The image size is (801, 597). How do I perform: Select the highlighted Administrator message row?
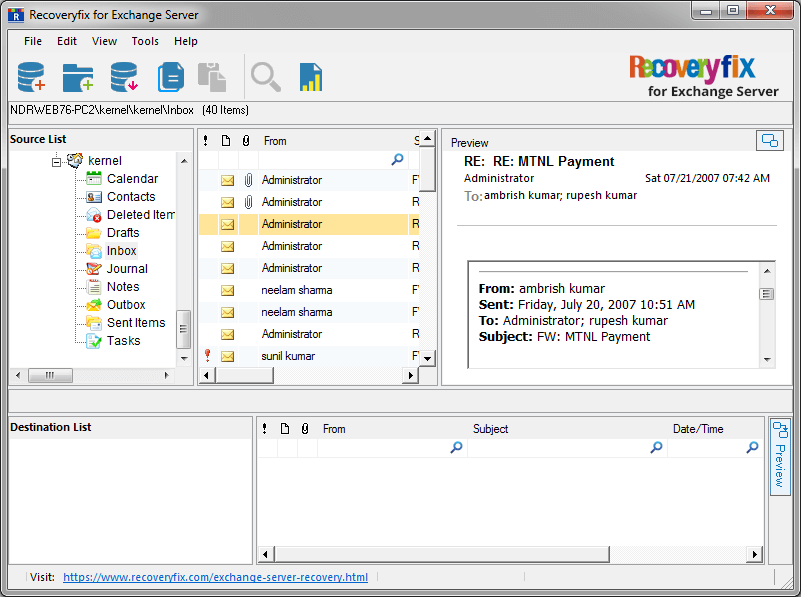point(309,224)
